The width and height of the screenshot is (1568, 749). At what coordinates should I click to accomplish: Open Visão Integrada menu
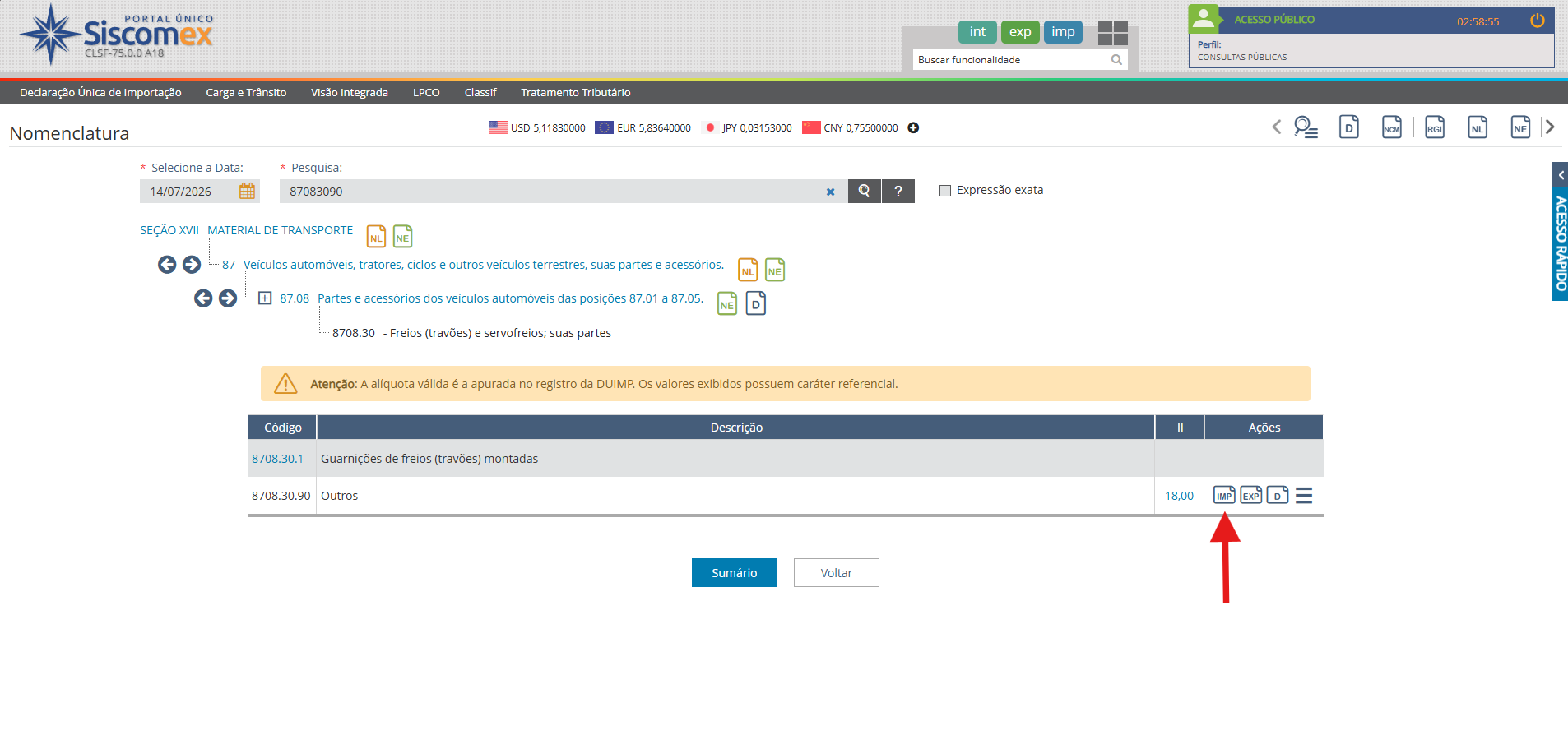pyautogui.click(x=350, y=92)
